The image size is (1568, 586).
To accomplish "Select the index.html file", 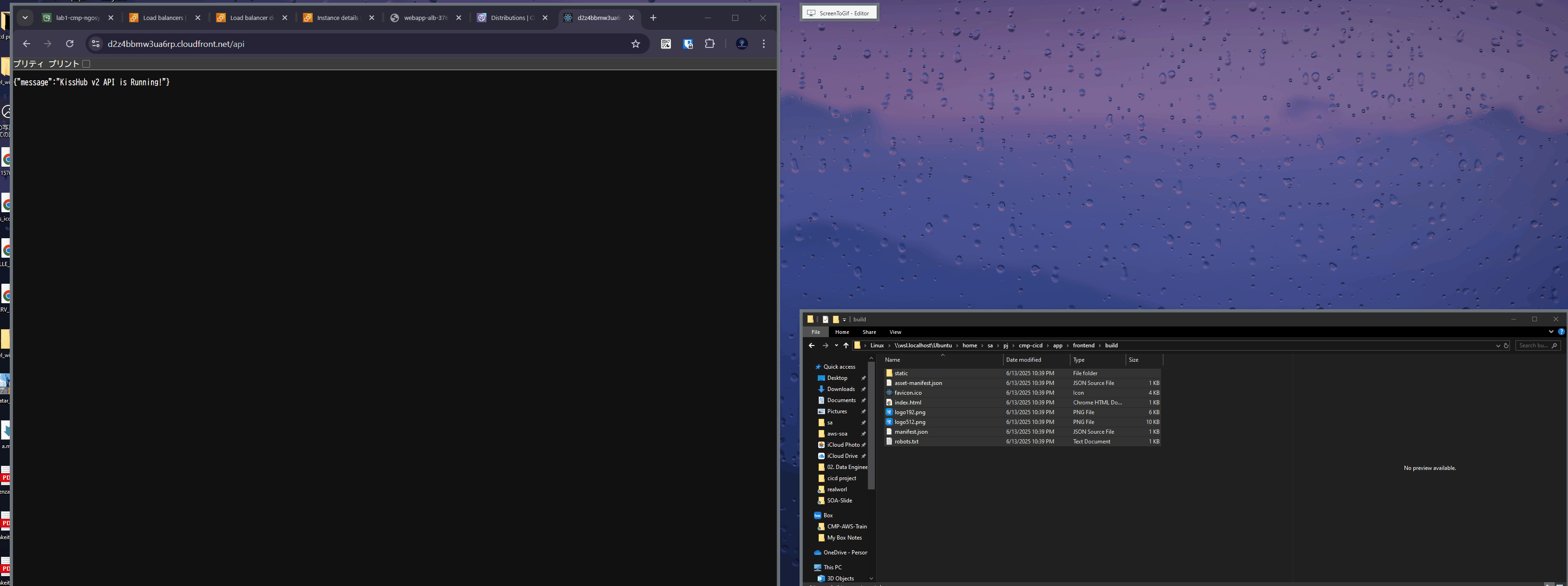I will 907,403.
